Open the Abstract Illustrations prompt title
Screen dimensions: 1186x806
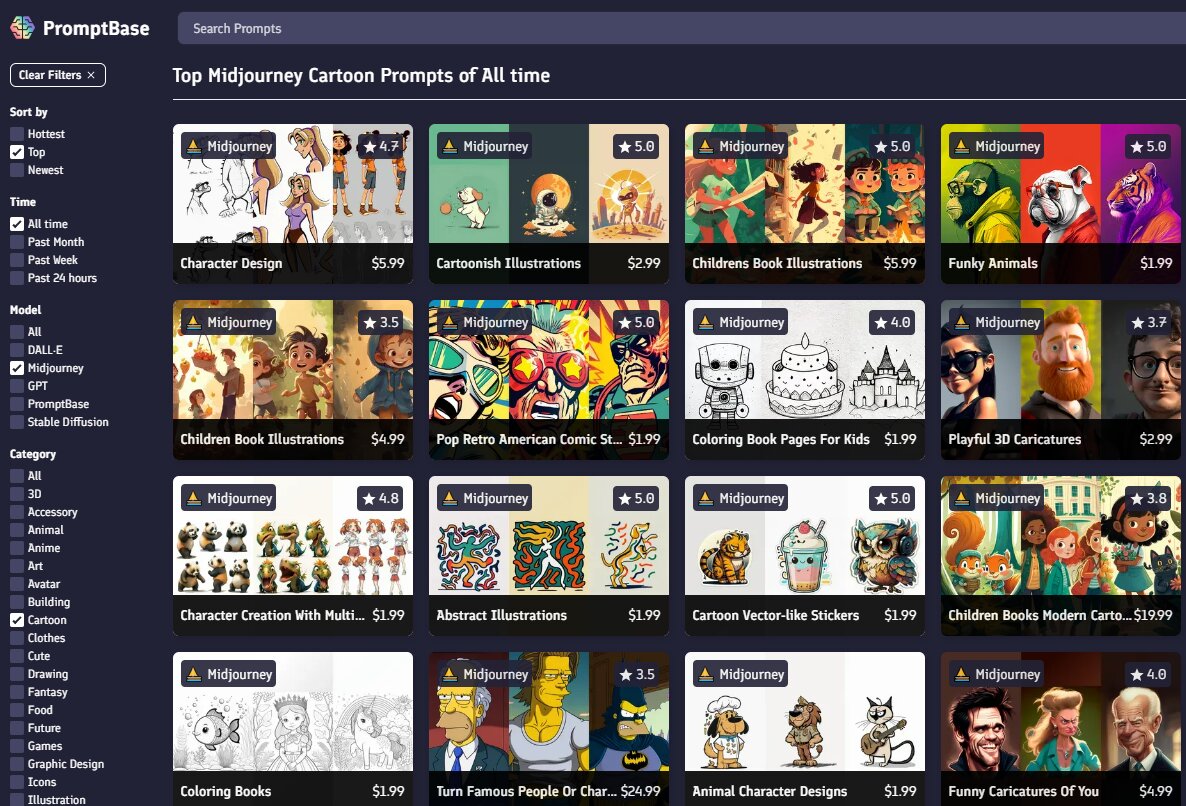point(501,615)
